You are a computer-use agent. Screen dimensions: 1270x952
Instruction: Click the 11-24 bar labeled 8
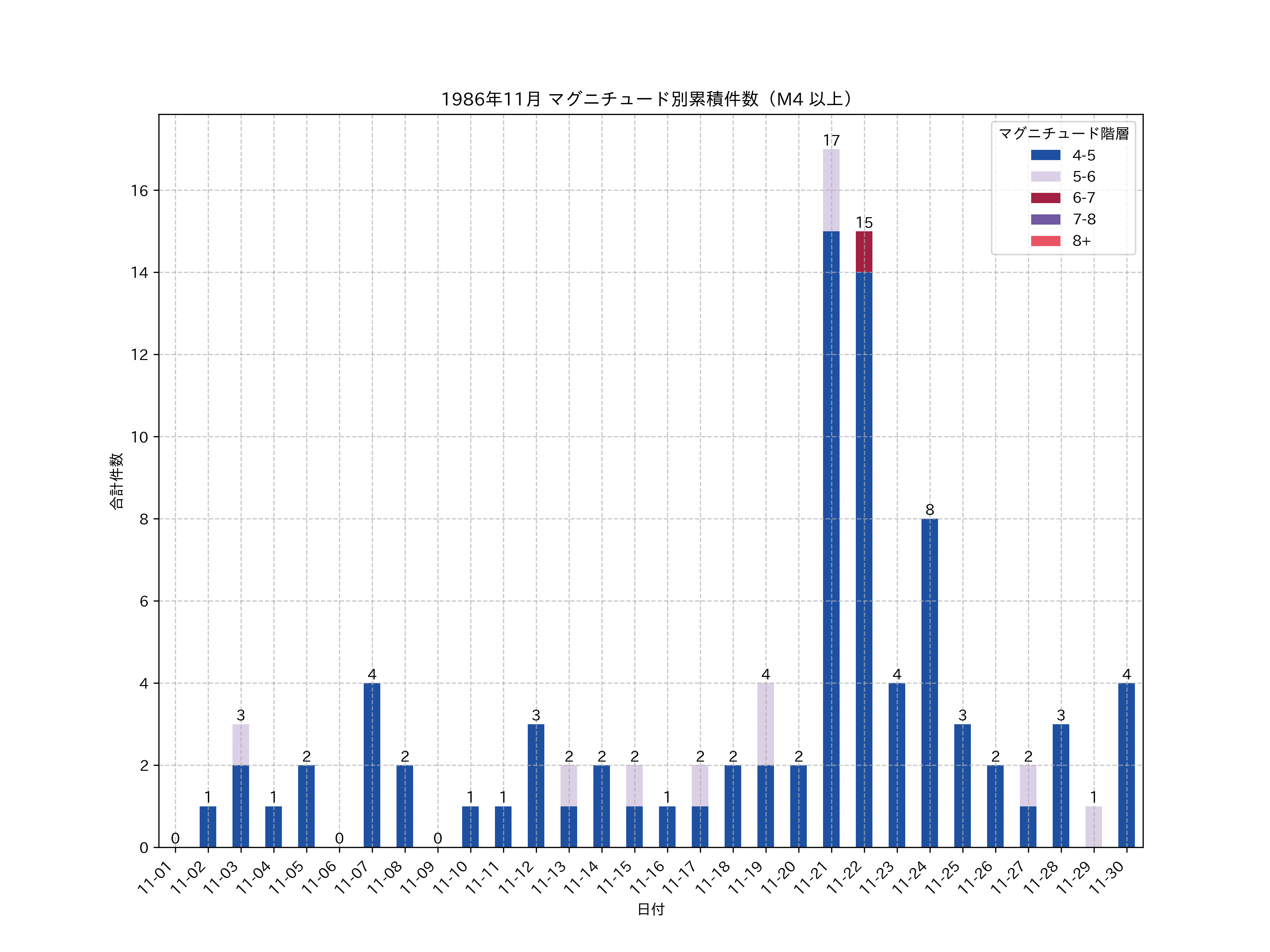click(x=930, y=683)
